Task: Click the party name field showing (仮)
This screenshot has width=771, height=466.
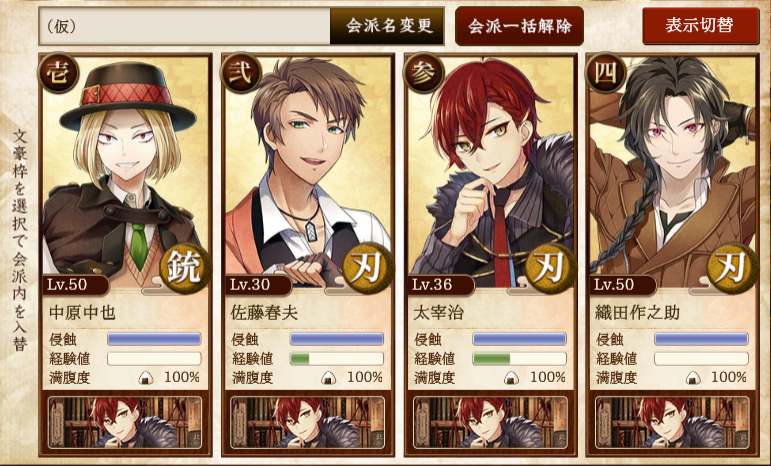Action: tap(185, 26)
